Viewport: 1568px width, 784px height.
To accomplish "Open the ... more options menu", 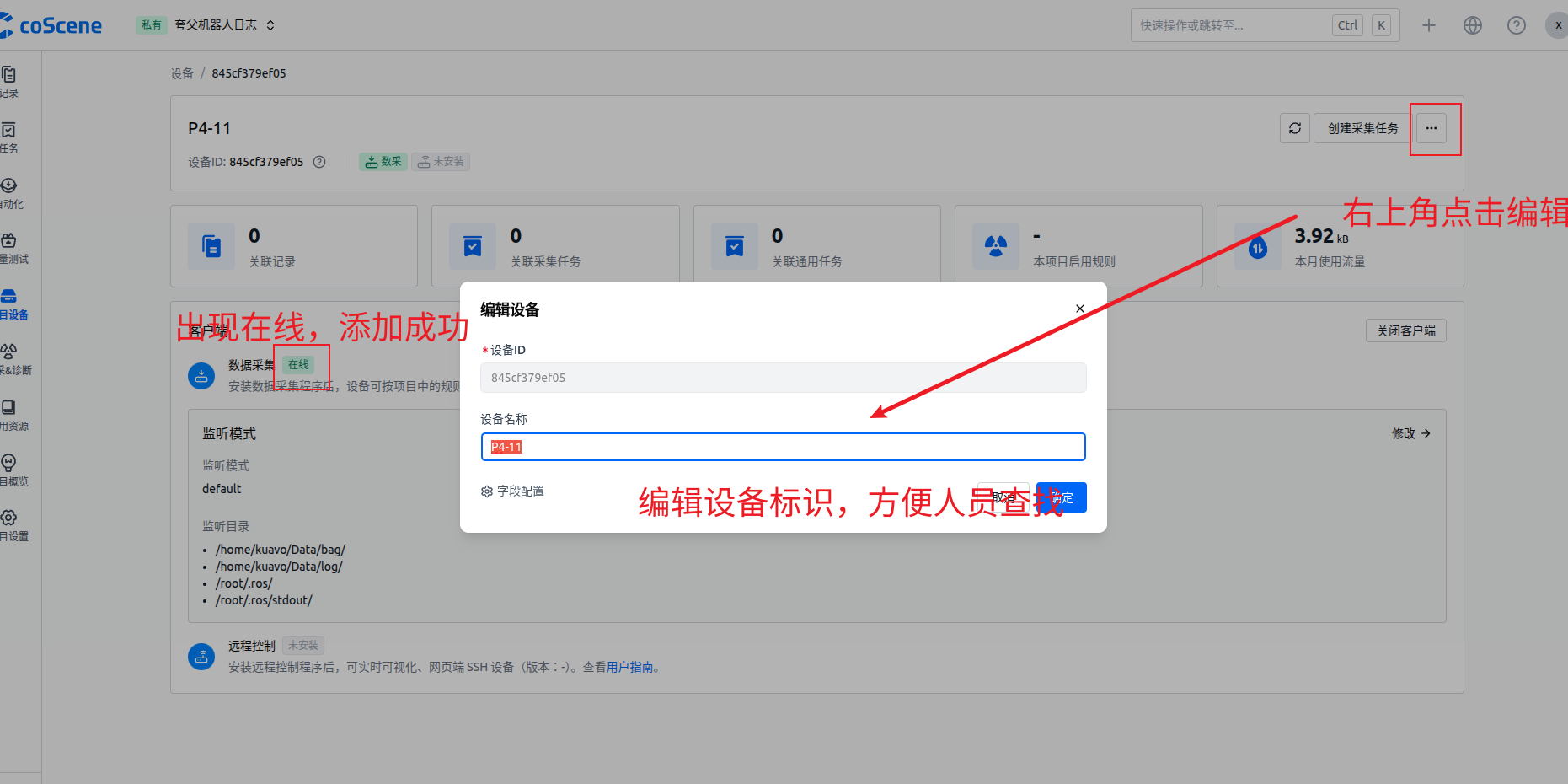I will [x=1431, y=128].
